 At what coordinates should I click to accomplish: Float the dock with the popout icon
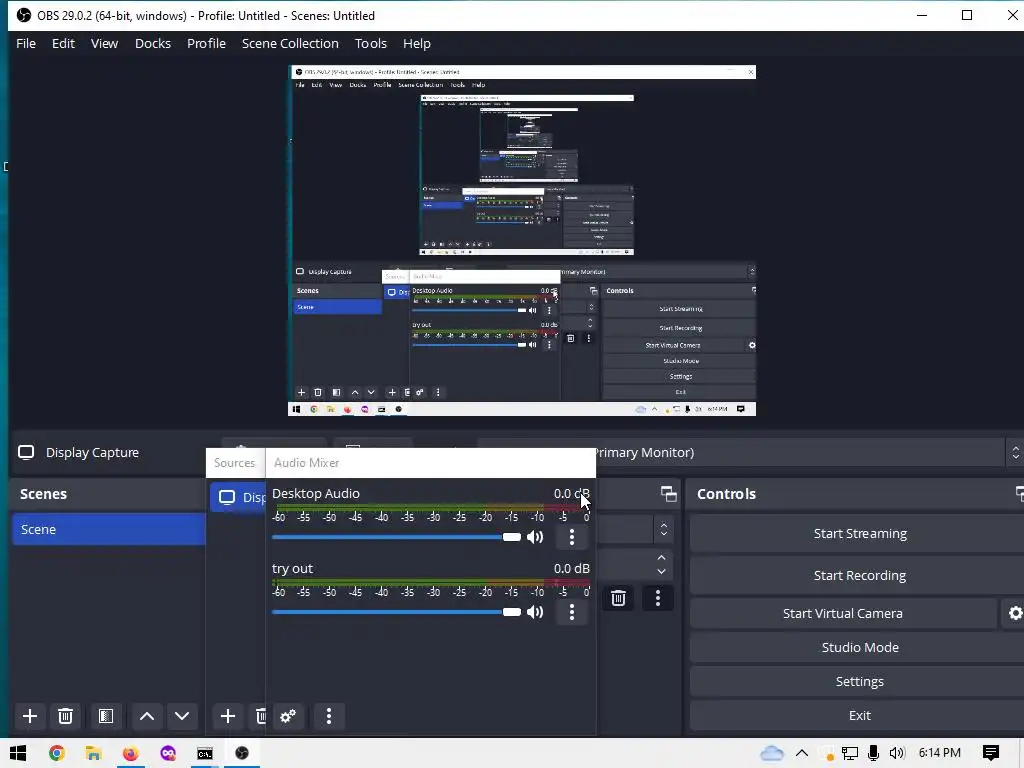point(669,494)
